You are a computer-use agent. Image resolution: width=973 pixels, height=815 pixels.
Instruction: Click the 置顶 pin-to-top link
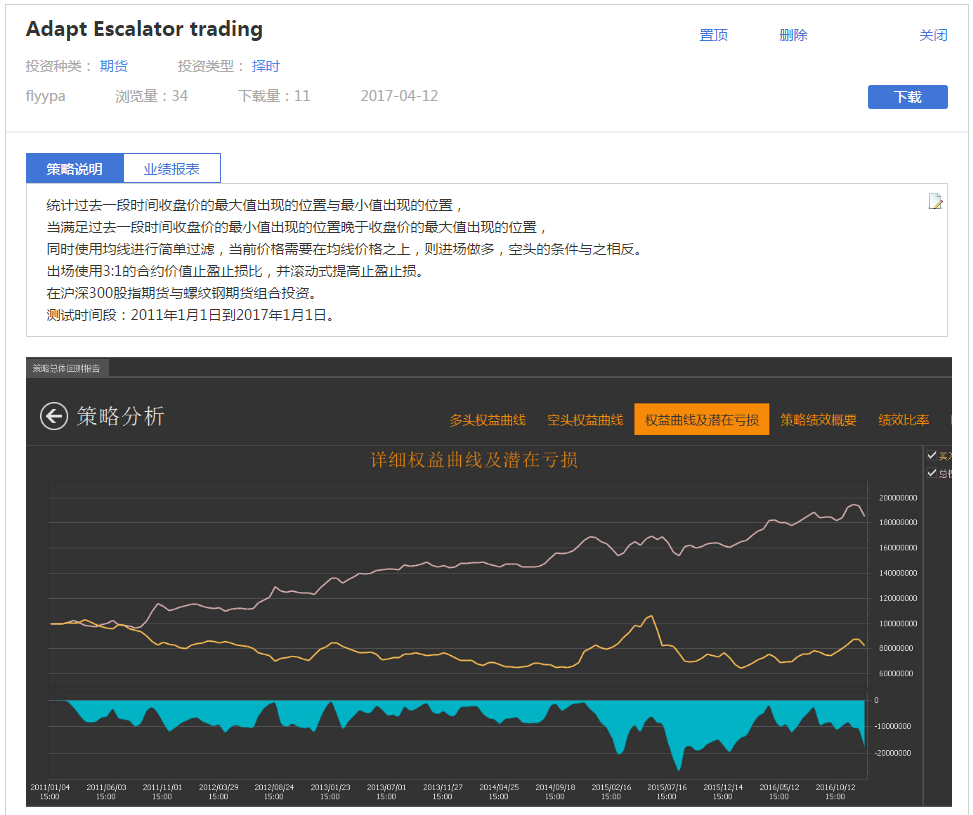(714, 35)
